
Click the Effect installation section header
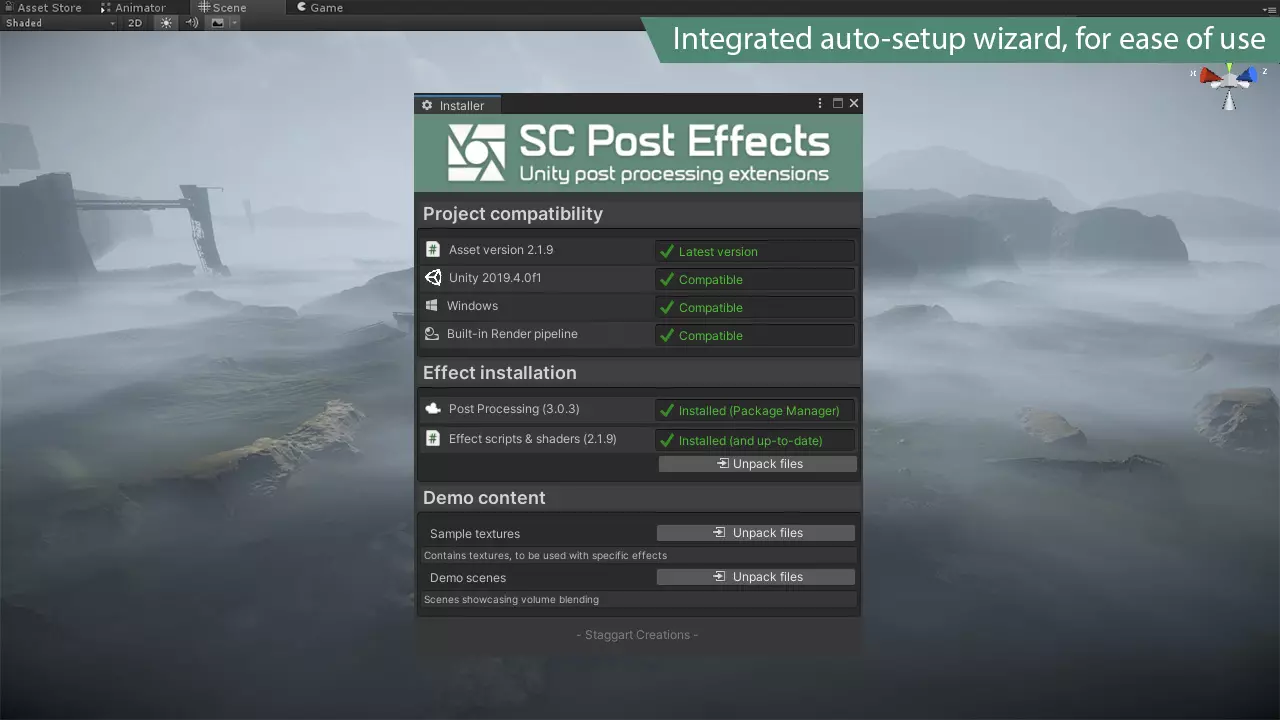point(500,373)
